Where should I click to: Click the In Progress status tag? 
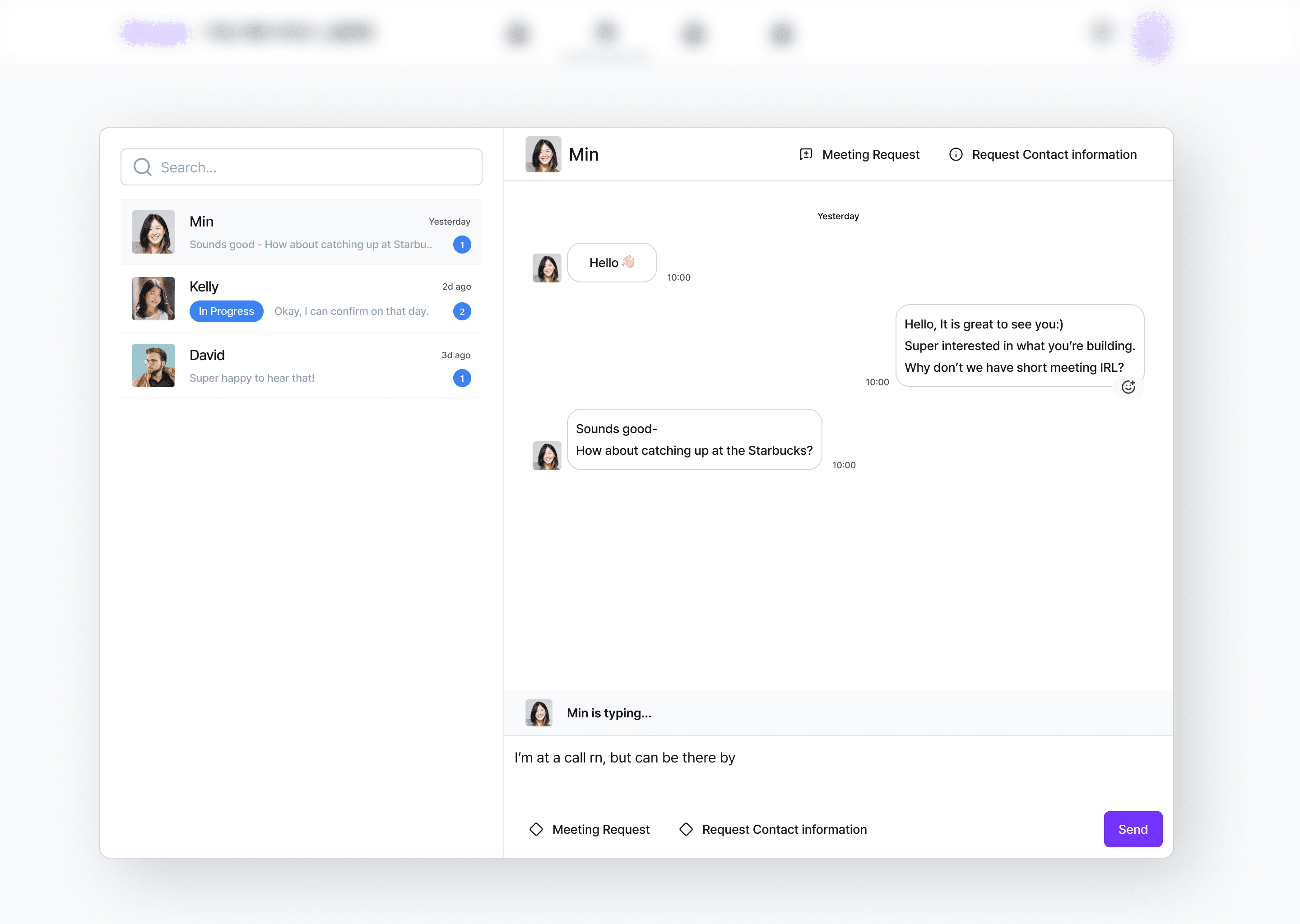[226, 311]
